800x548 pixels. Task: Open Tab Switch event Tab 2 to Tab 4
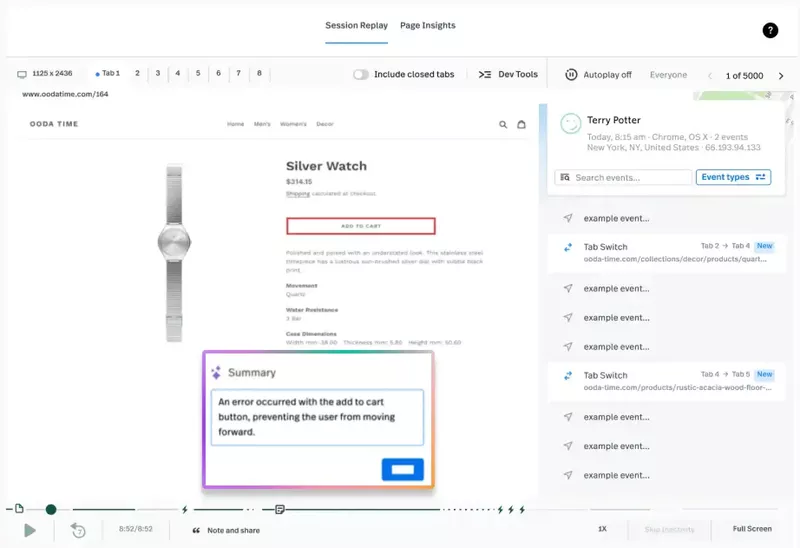point(666,253)
